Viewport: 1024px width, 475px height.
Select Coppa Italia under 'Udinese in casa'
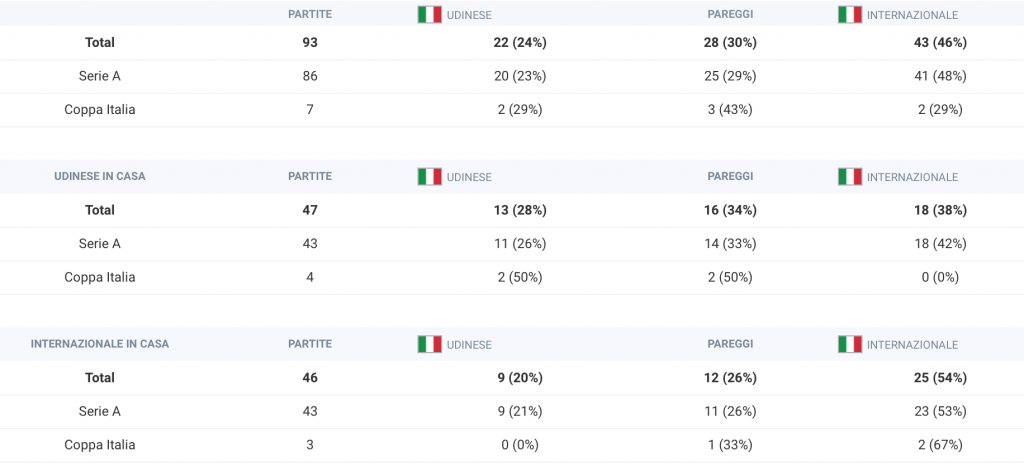coord(100,277)
